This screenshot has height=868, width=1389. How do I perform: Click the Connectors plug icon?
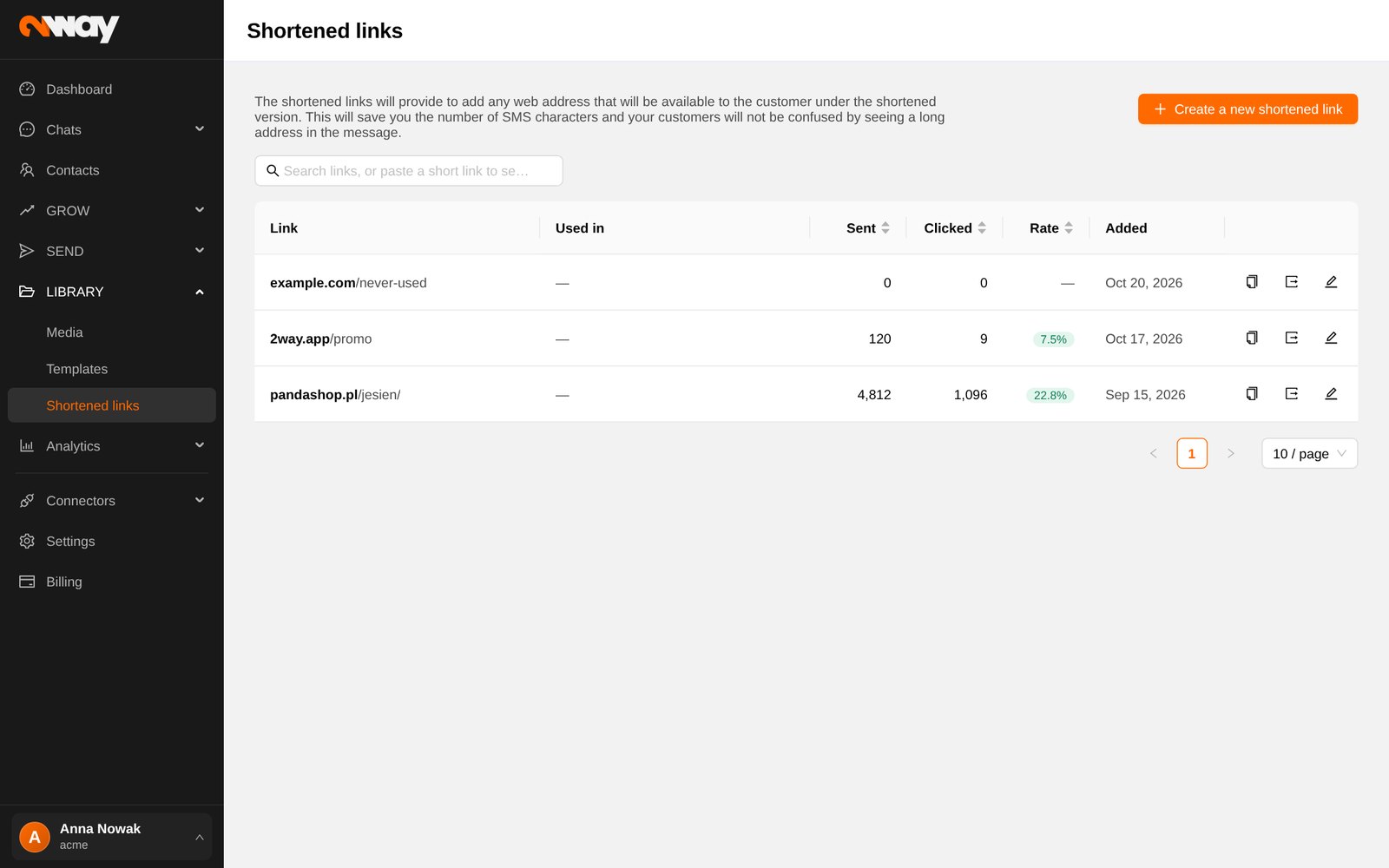point(27,501)
